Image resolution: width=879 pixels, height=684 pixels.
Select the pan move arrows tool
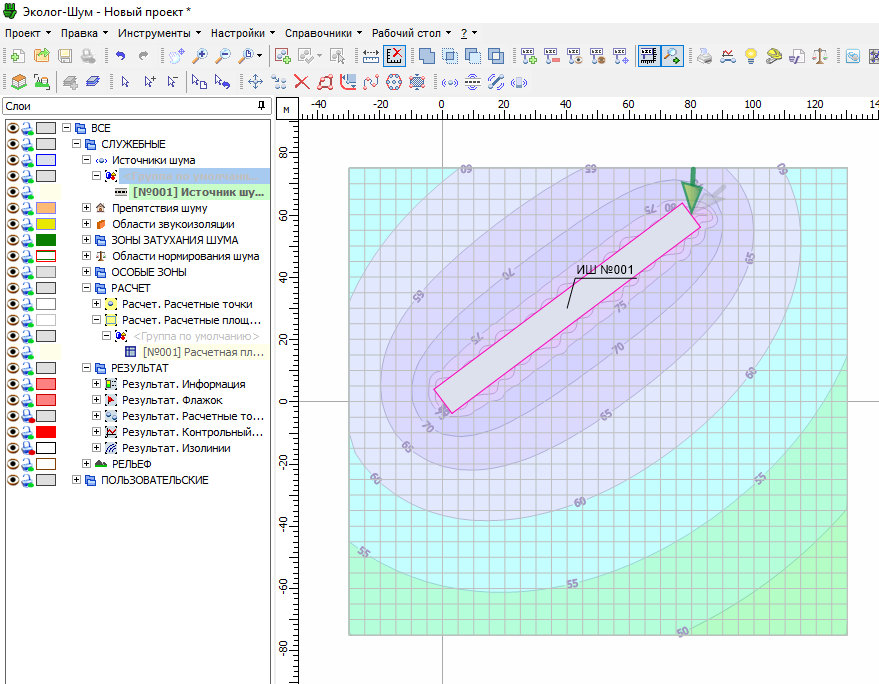point(254,82)
